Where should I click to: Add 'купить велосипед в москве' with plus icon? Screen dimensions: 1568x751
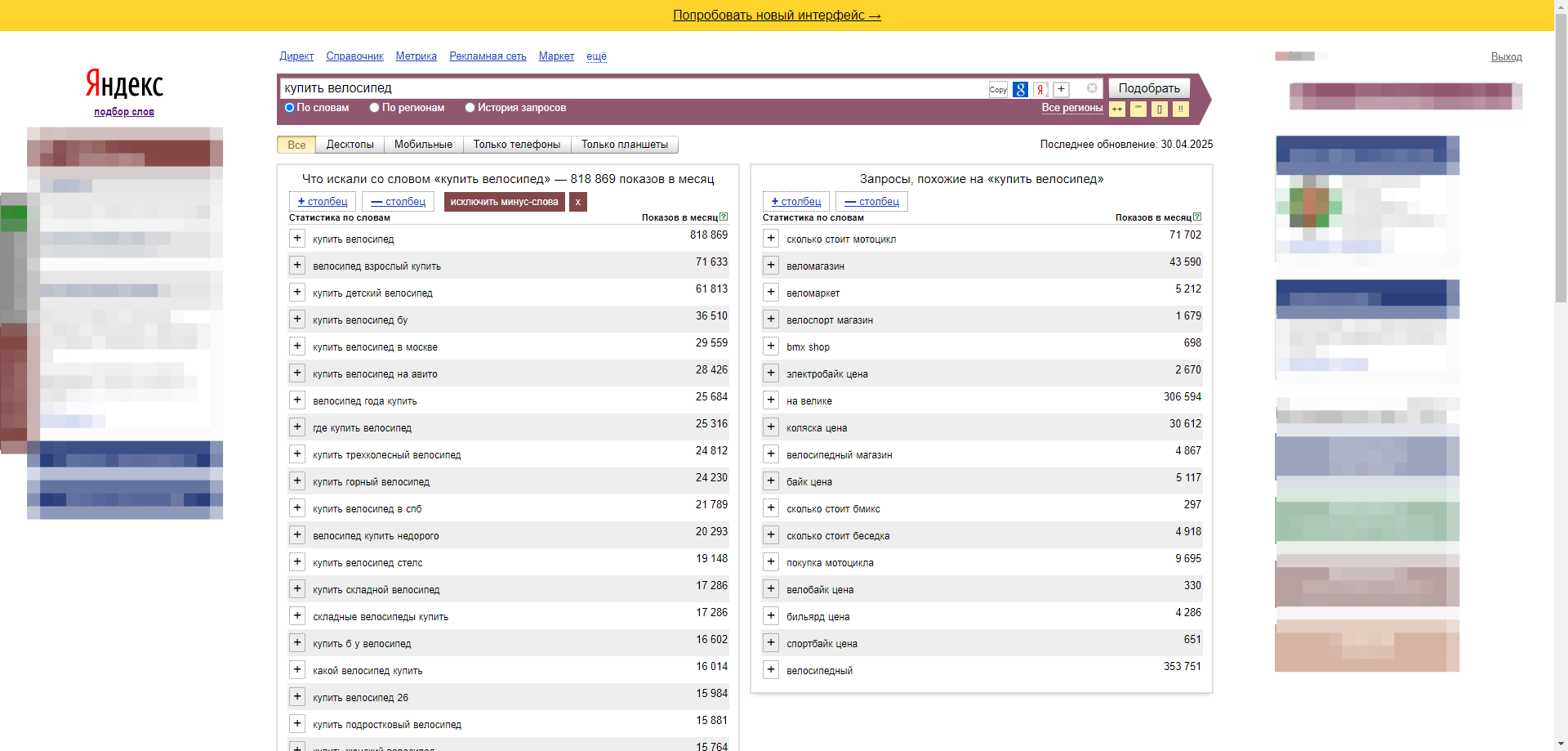(x=297, y=346)
